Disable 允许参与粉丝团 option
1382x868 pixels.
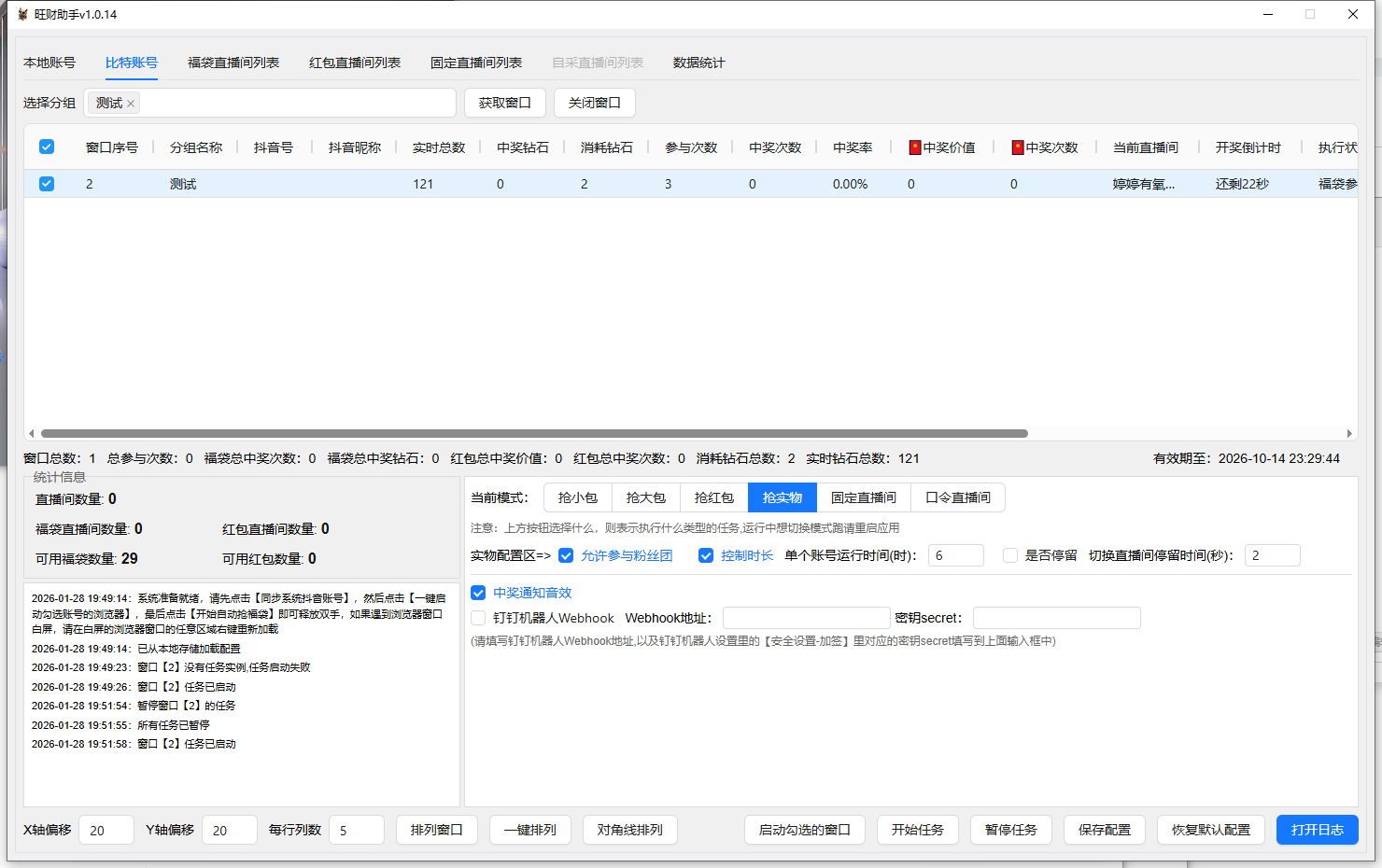pos(566,555)
